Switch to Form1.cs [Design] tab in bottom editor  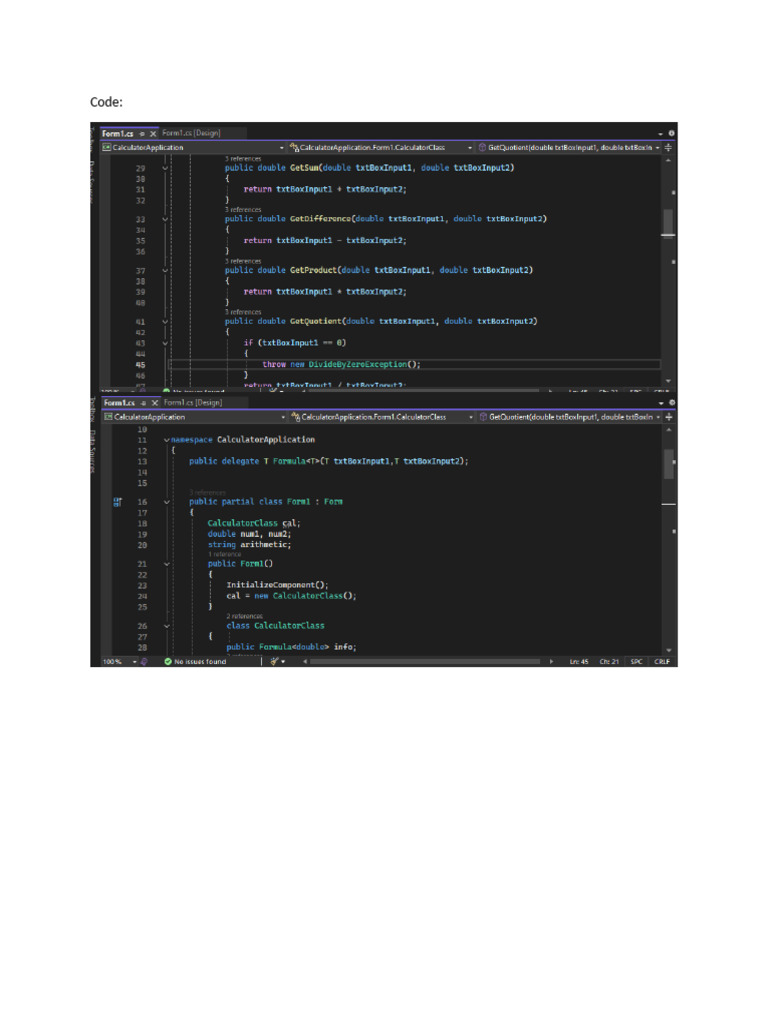click(x=192, y=402)
